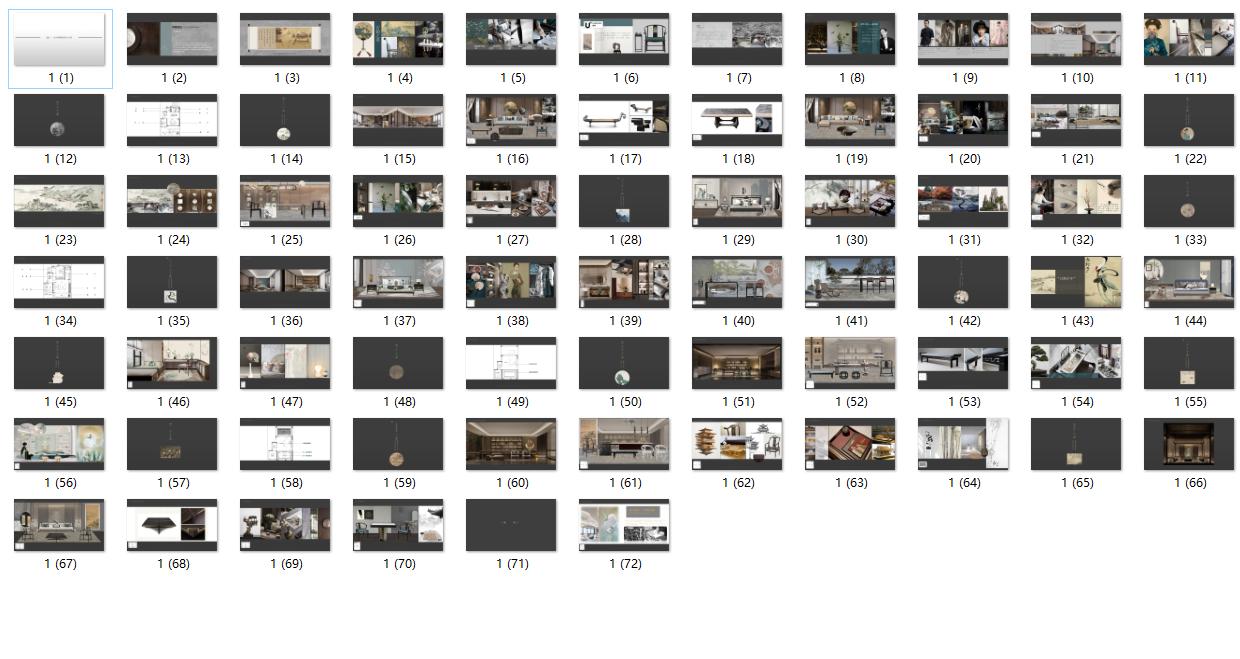Viewport: 1240px width, 659px height.
Task: Select image 1 (51) dark interior
Action: coord(737,363)
